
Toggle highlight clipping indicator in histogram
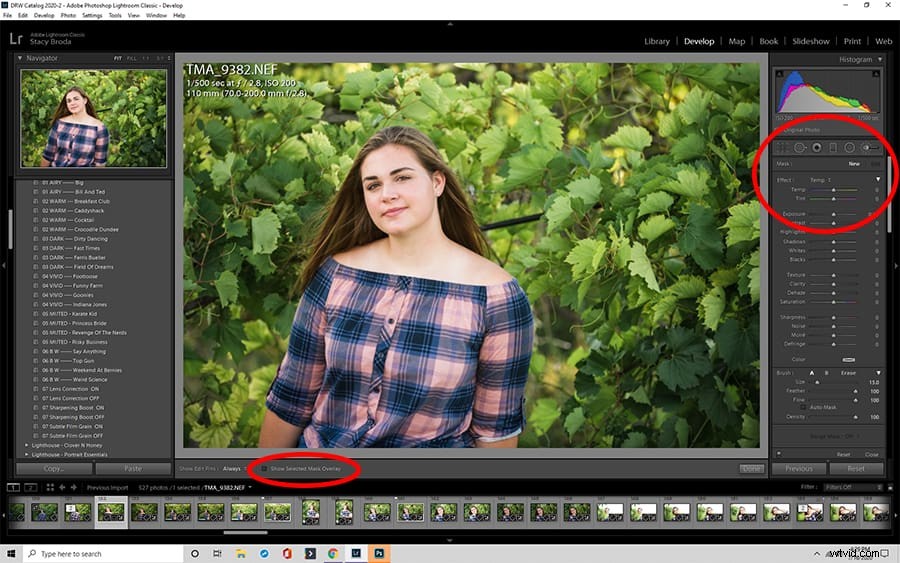876,74
